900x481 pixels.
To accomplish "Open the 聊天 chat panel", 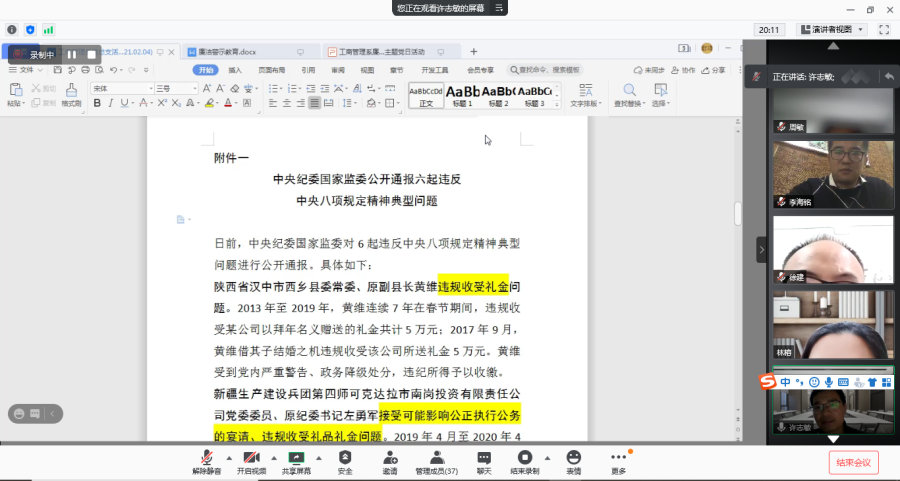I will tap(484, 460).
